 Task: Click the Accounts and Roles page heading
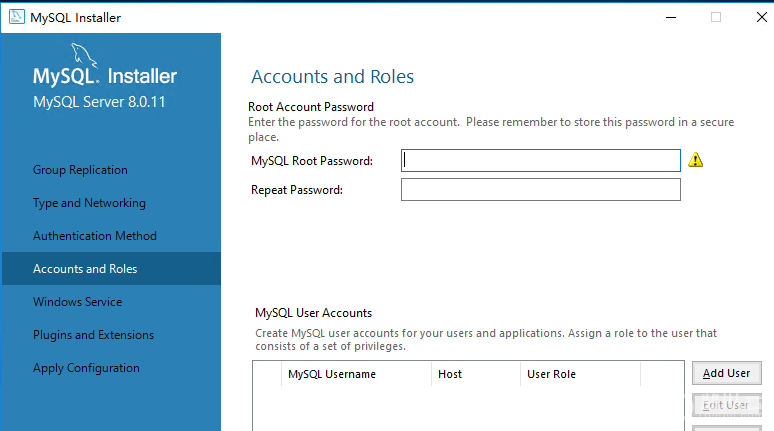point(333,77)
